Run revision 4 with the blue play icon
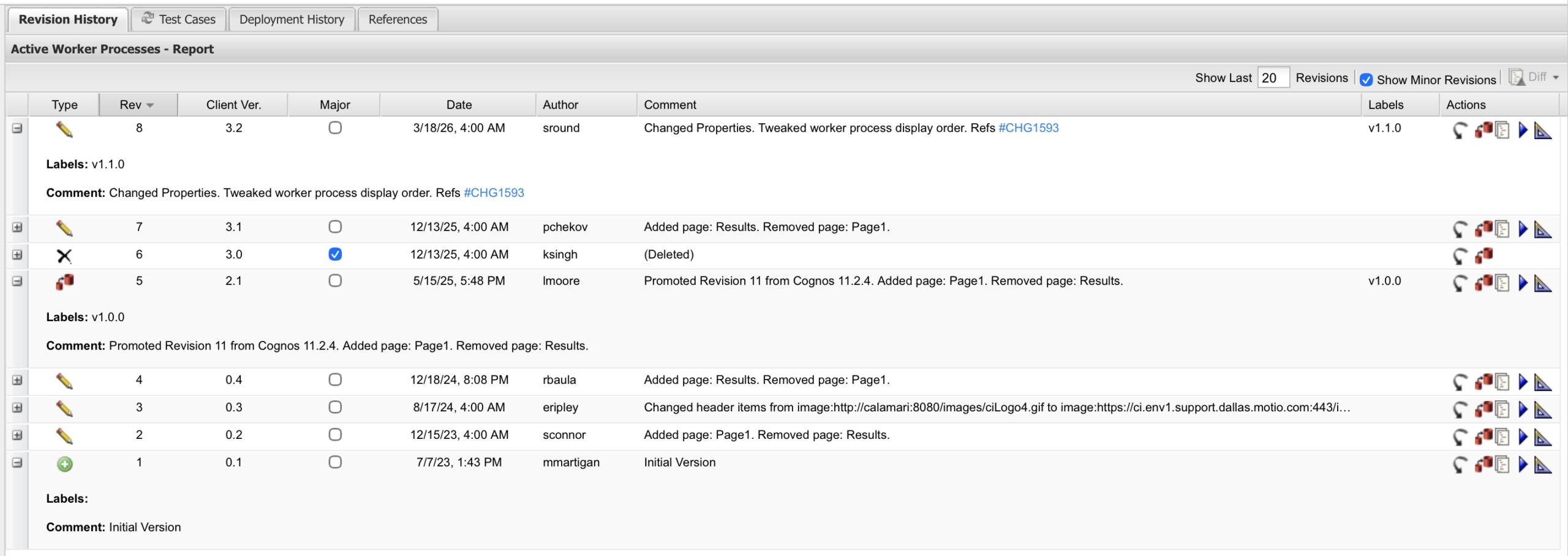The image size is (1568, 556). pos(1523,382)
